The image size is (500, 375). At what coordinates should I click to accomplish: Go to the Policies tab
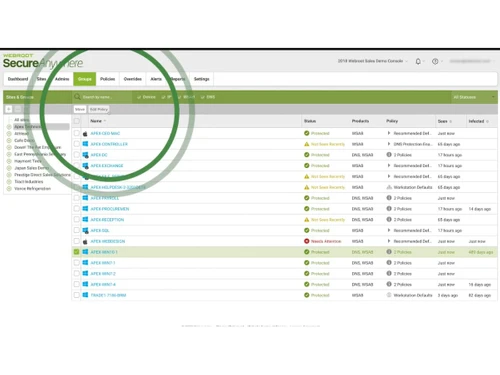point(108,79)
